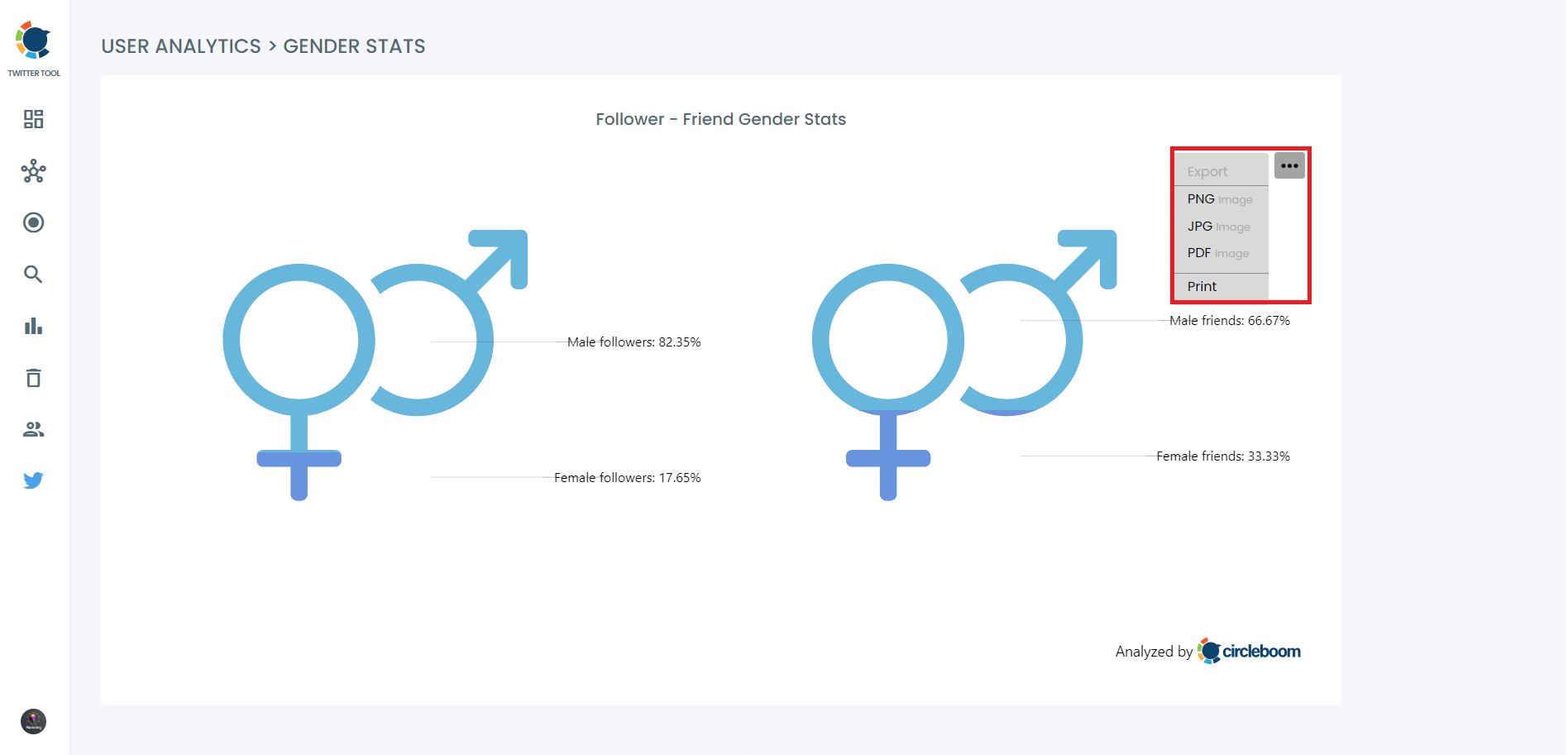Click Print in the export menu
Screen dimensions: 1568x755
(x=1201, y=285)
